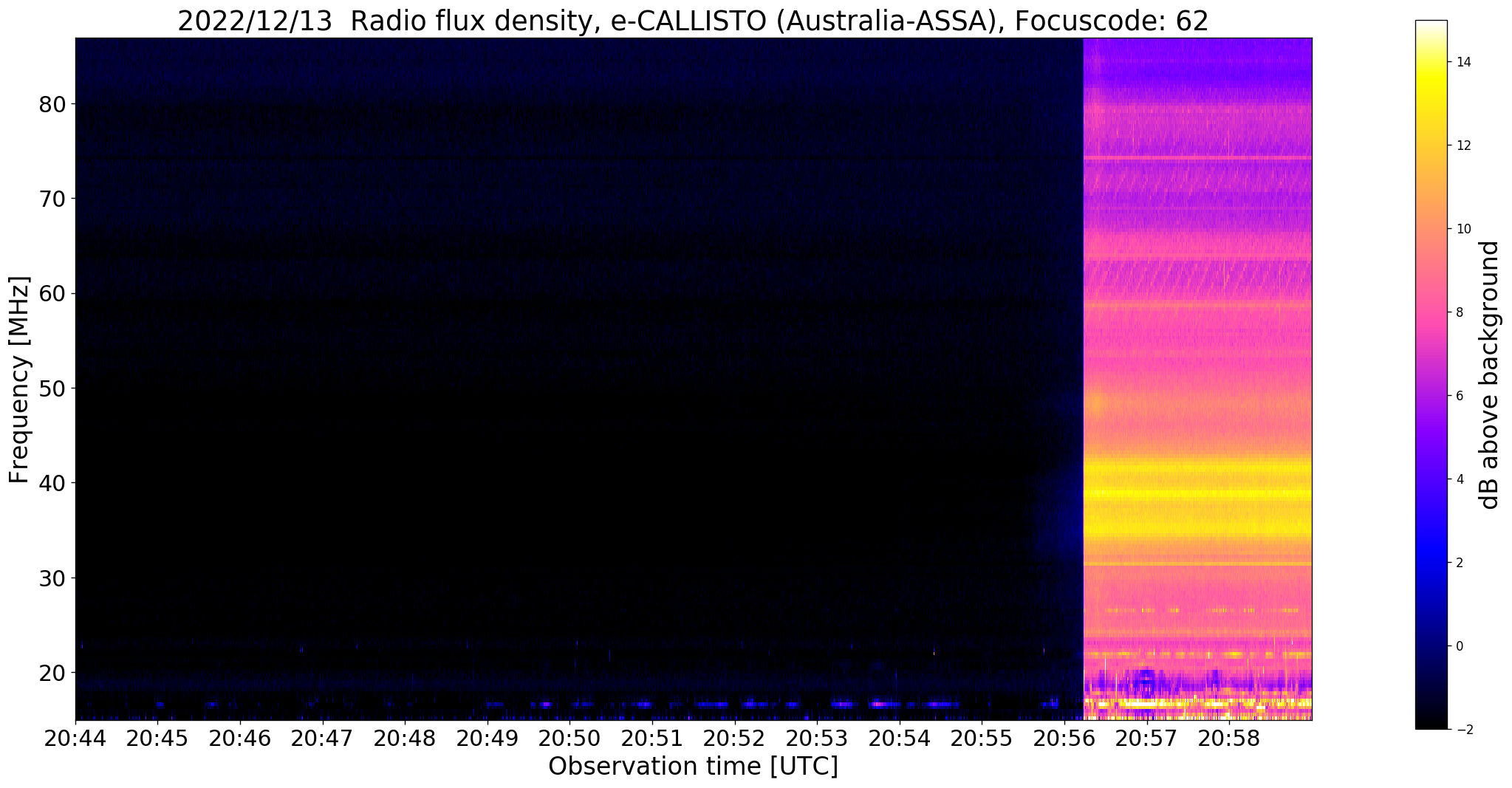
Task: Click the sharp burst onset edge after 20:56
Action: point(1084,378)
